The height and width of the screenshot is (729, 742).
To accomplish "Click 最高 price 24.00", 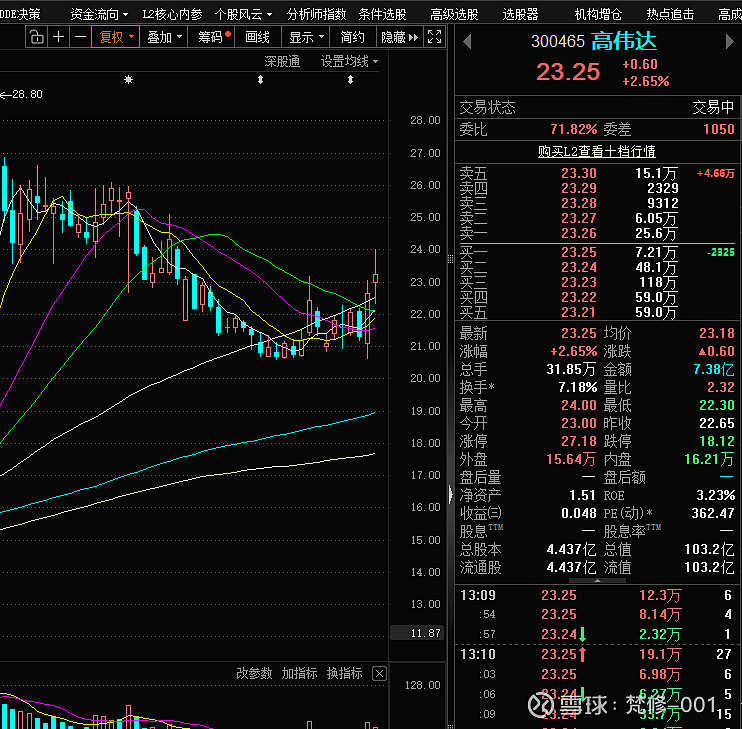I will click(x=579, y=405).
